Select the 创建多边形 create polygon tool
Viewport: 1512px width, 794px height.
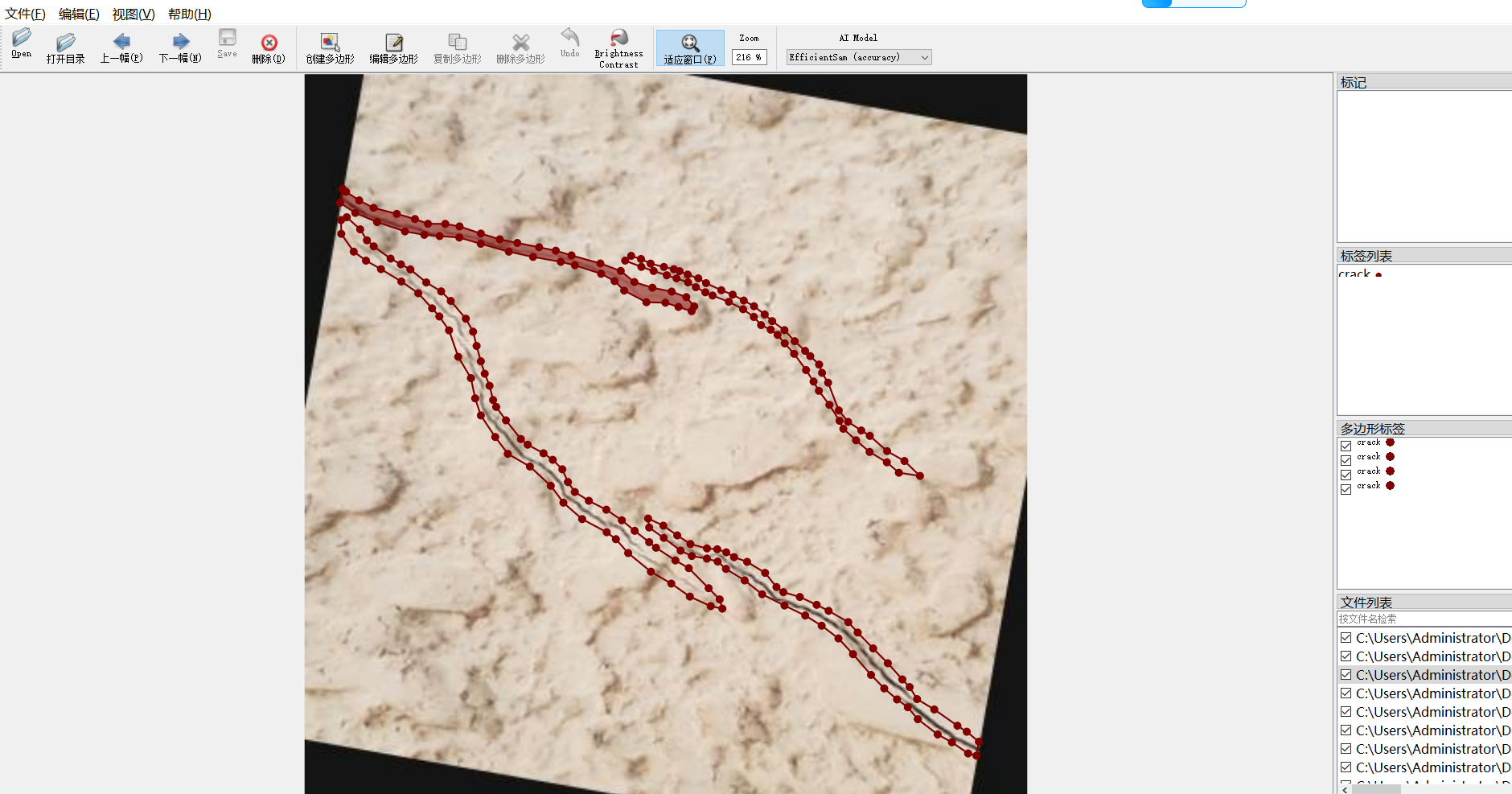(x=330, y=43)
